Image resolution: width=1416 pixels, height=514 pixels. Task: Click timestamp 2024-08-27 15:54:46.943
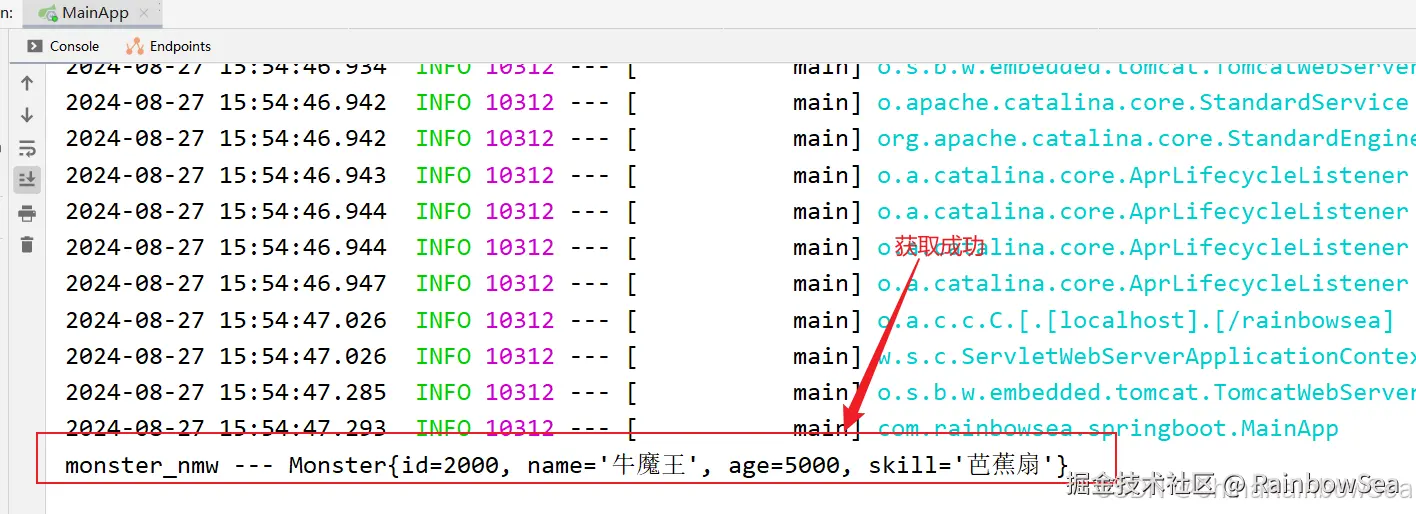226,175
